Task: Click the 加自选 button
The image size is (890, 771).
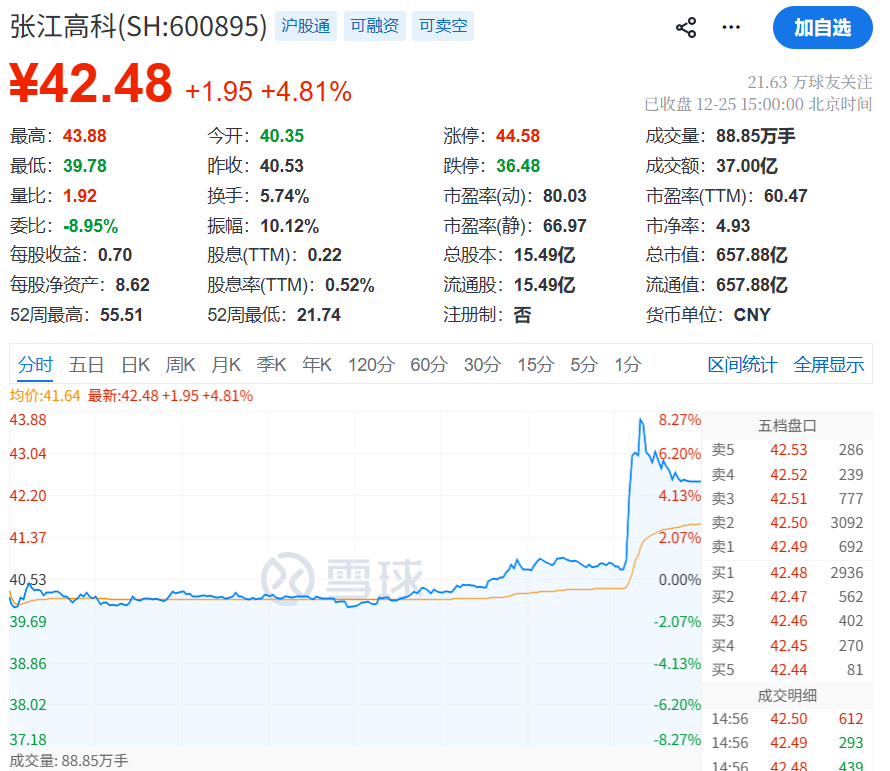Action: coord(822,28)
